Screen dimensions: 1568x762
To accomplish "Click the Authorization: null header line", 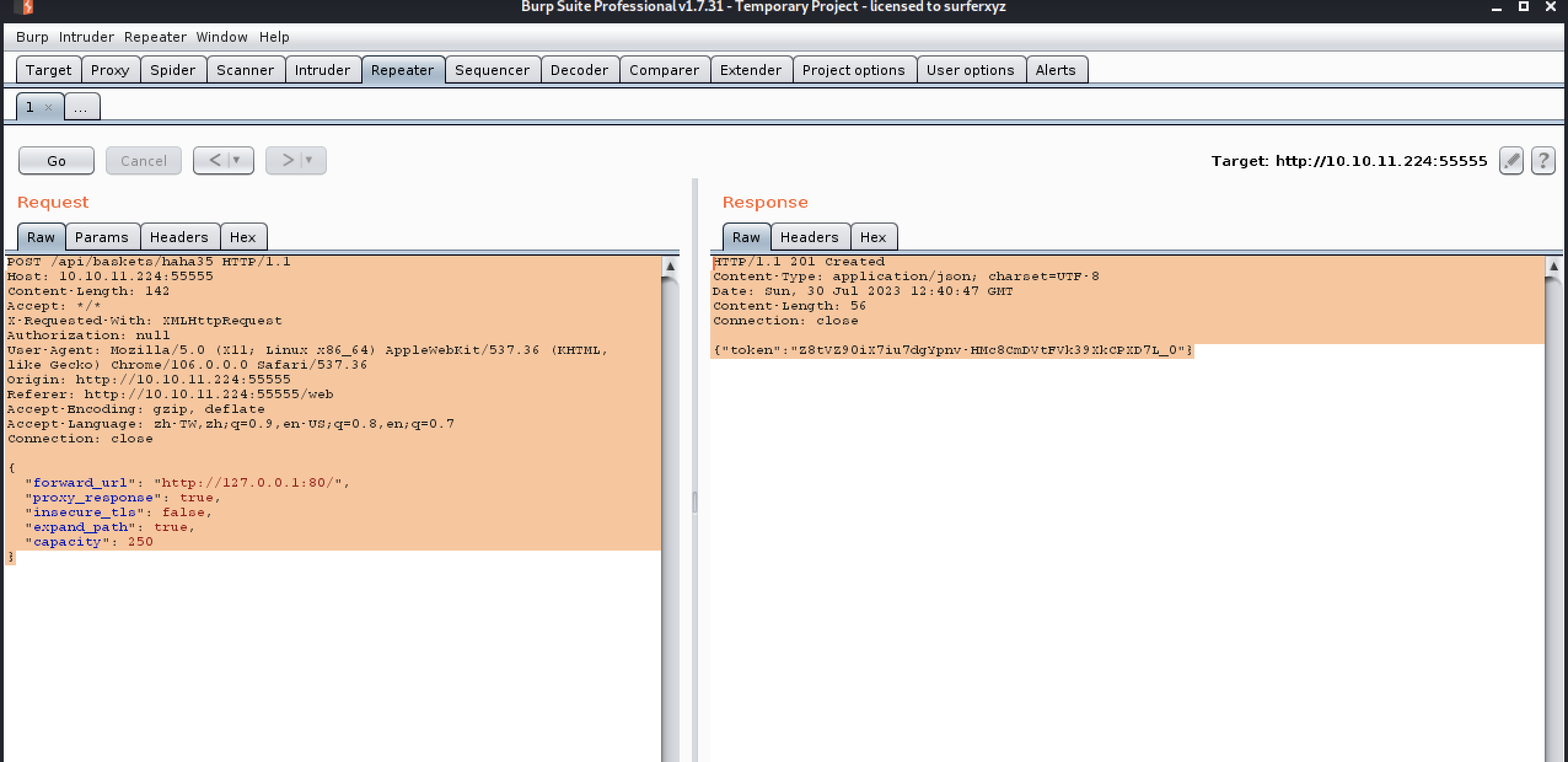I will click(x=88, y=335).
